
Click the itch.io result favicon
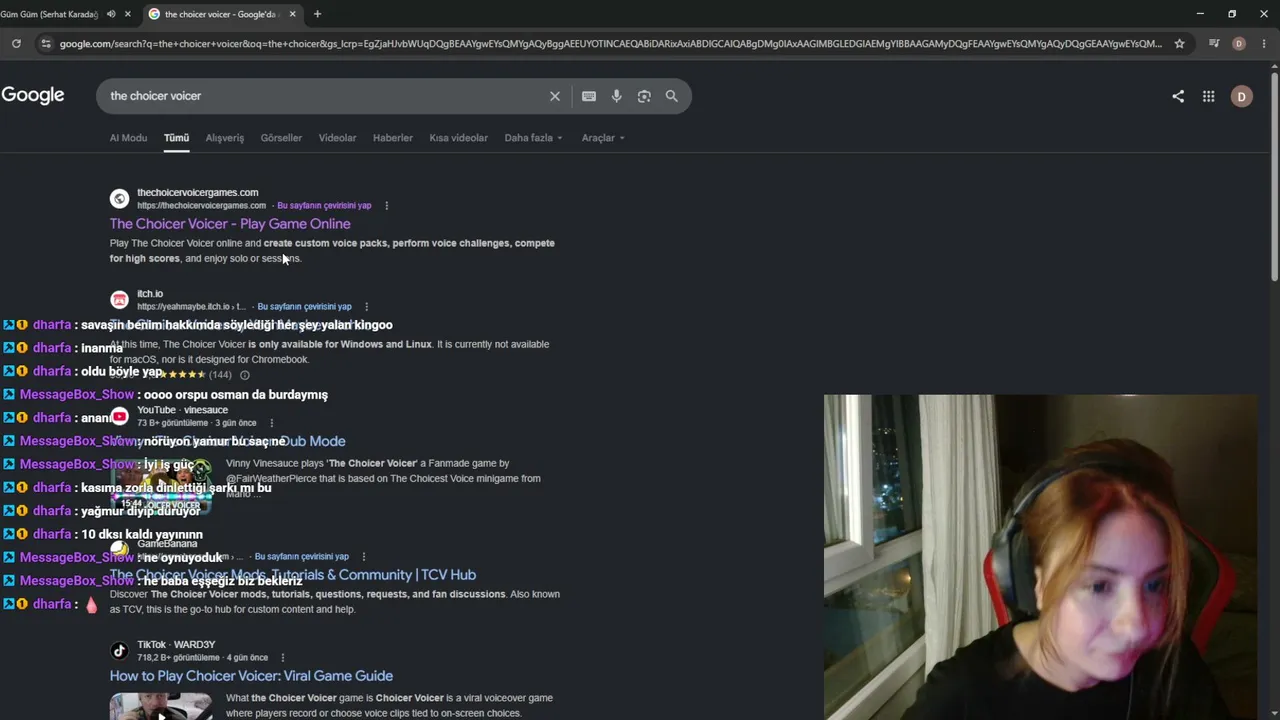pyautogui.click(x=119, y=299)
